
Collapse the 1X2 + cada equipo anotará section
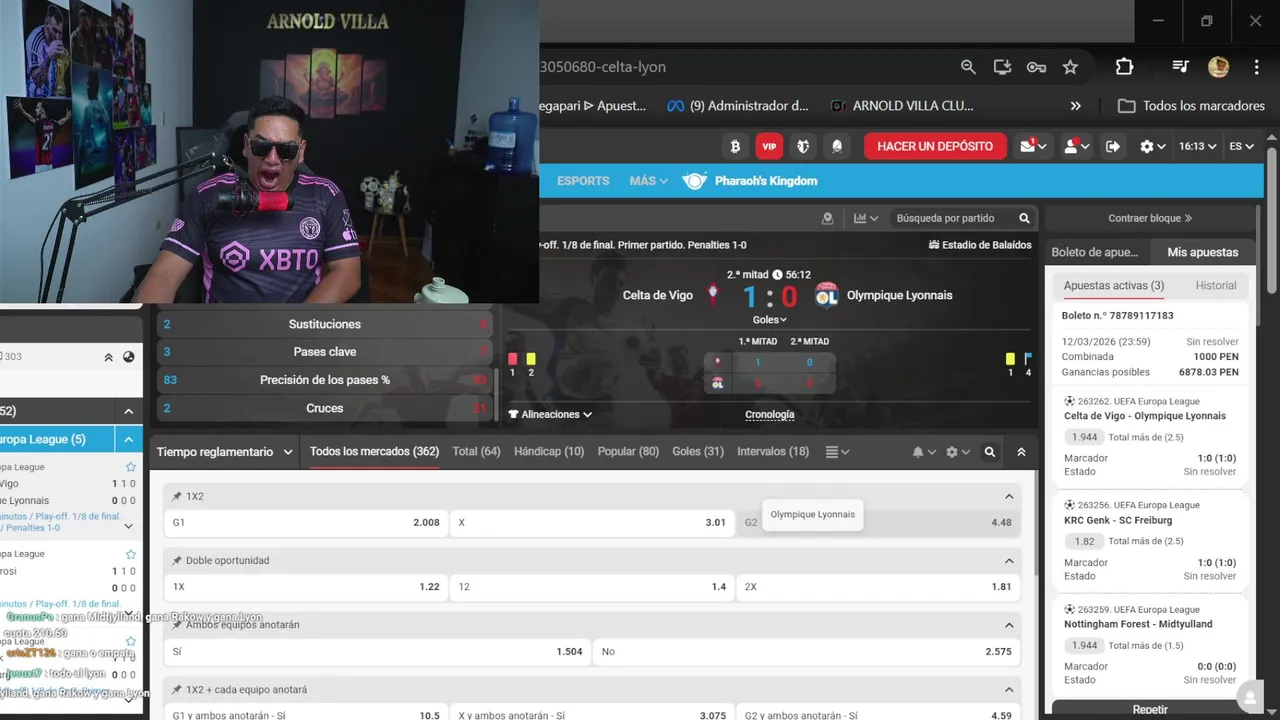(x=1009, y=690)
